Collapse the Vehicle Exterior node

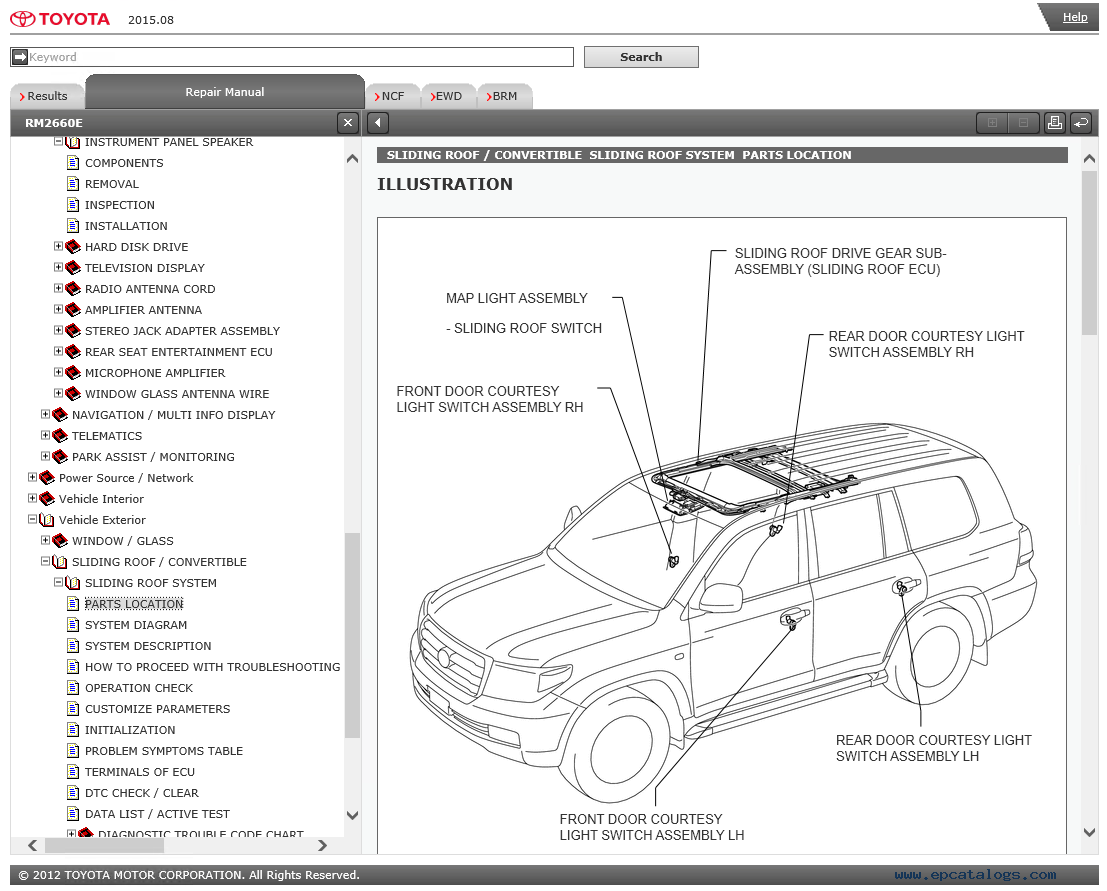(x=32, y=519)
